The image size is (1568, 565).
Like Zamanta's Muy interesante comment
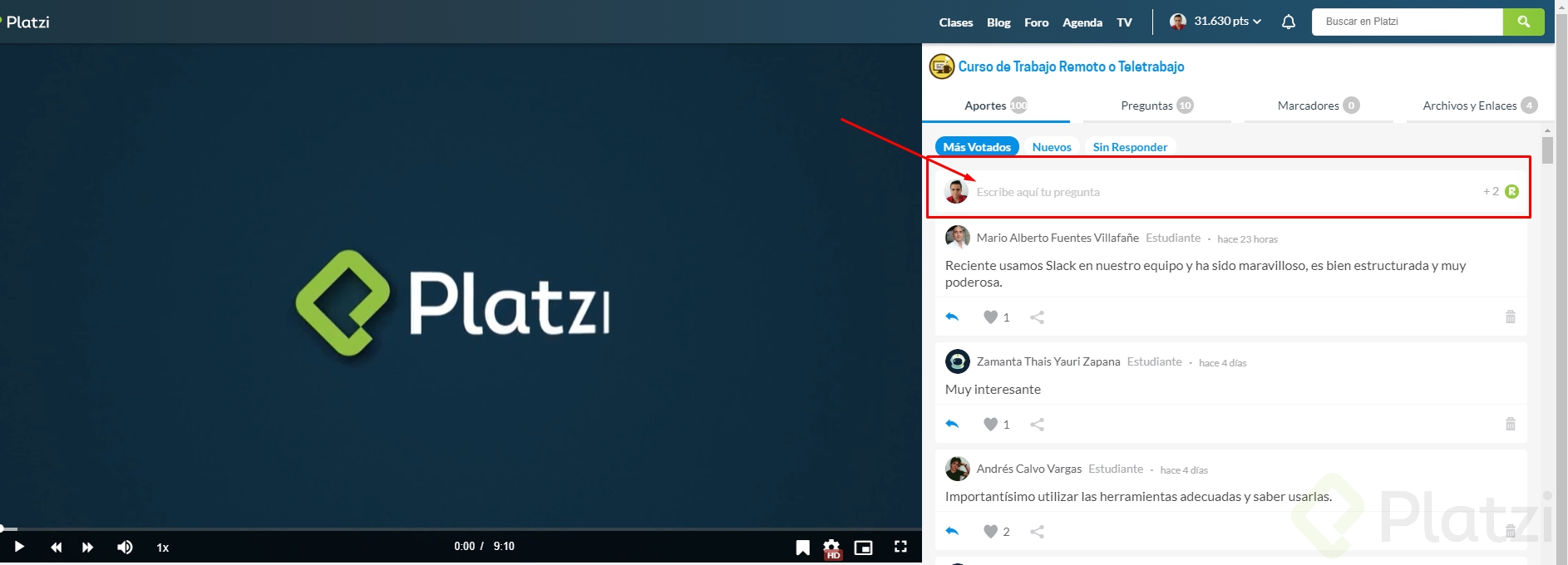coord(990,425)
